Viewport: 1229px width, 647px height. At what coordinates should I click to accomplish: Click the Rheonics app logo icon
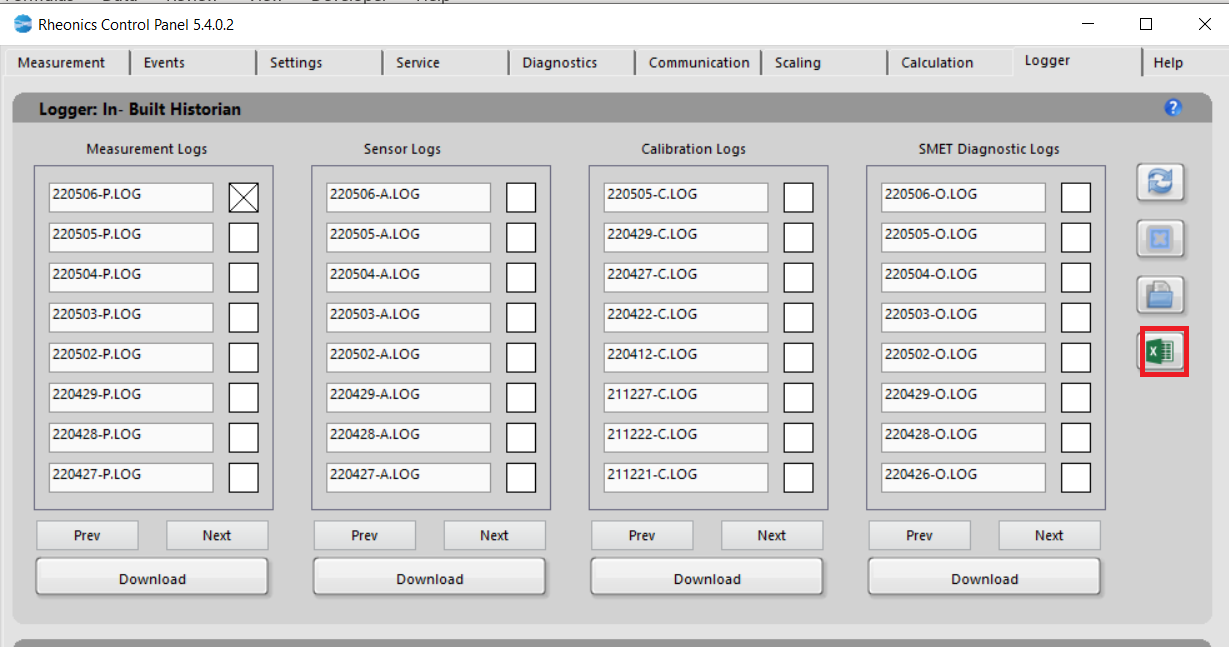point(23,24)
